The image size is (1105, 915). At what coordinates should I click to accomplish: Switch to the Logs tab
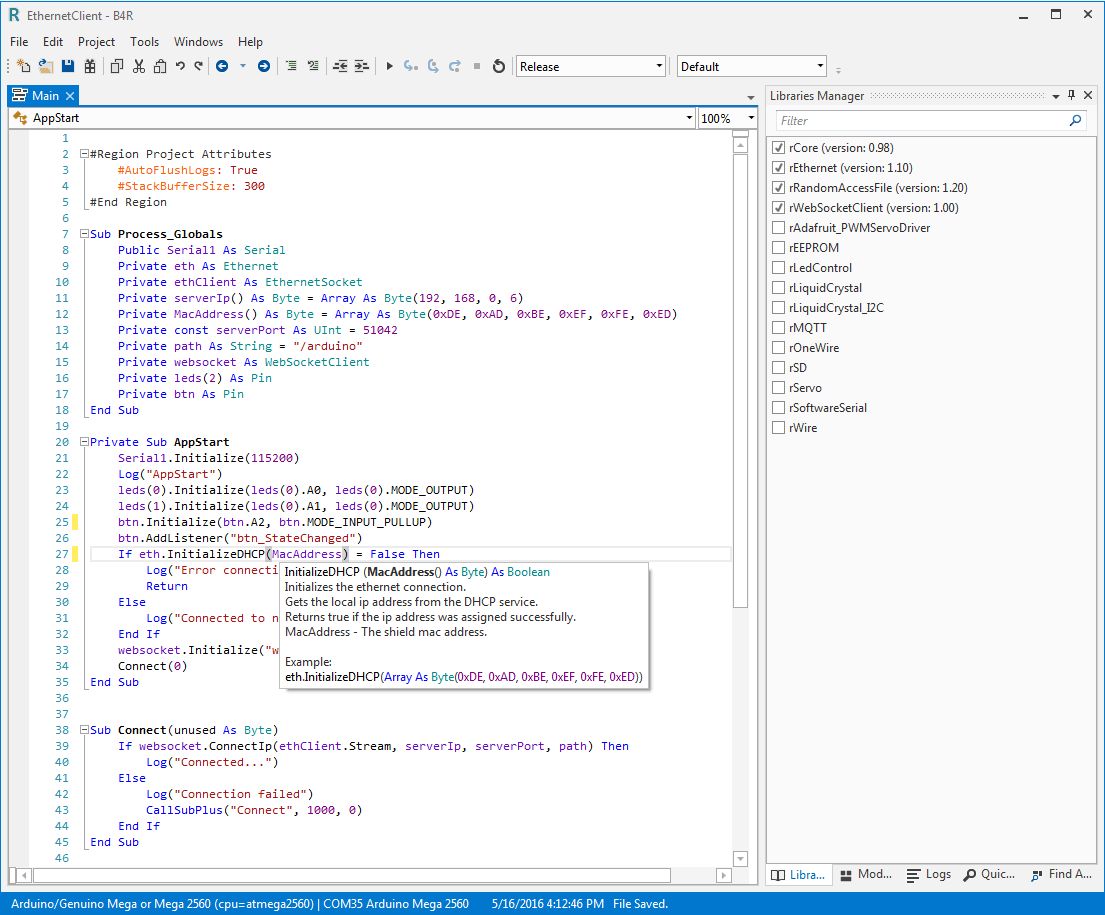[929, 874]
